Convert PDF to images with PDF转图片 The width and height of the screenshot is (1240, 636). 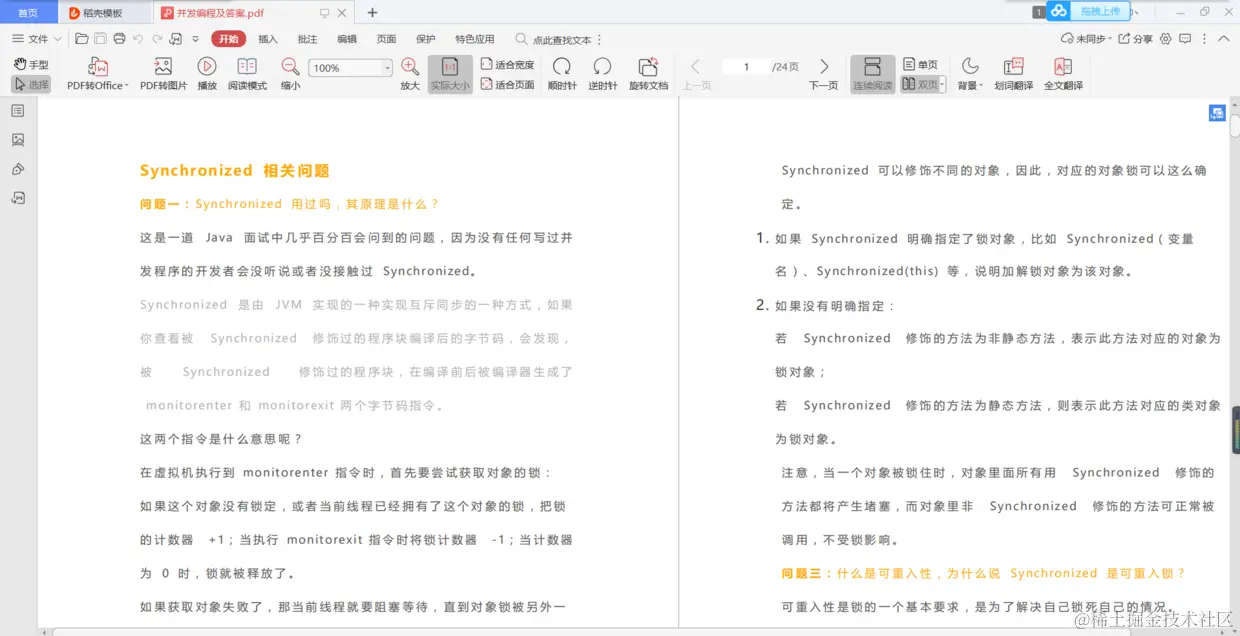(163, 74)
